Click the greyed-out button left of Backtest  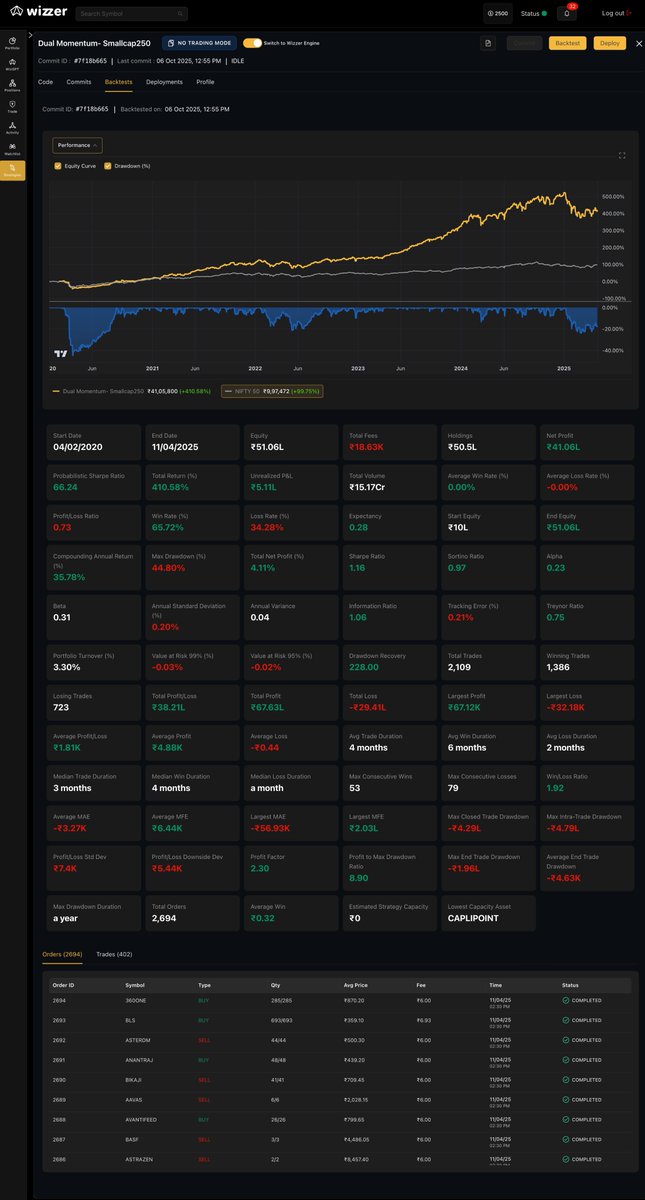523,43
